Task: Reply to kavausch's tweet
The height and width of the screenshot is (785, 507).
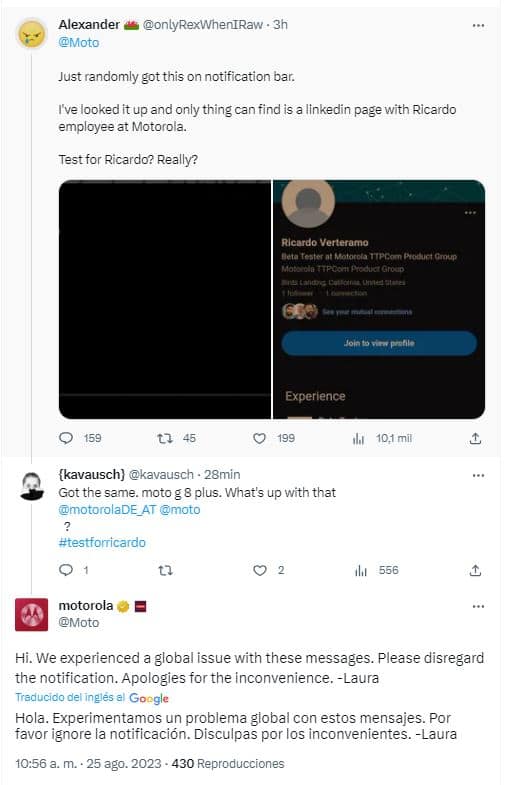Action: pyautogui.click(x=66, y=570)
